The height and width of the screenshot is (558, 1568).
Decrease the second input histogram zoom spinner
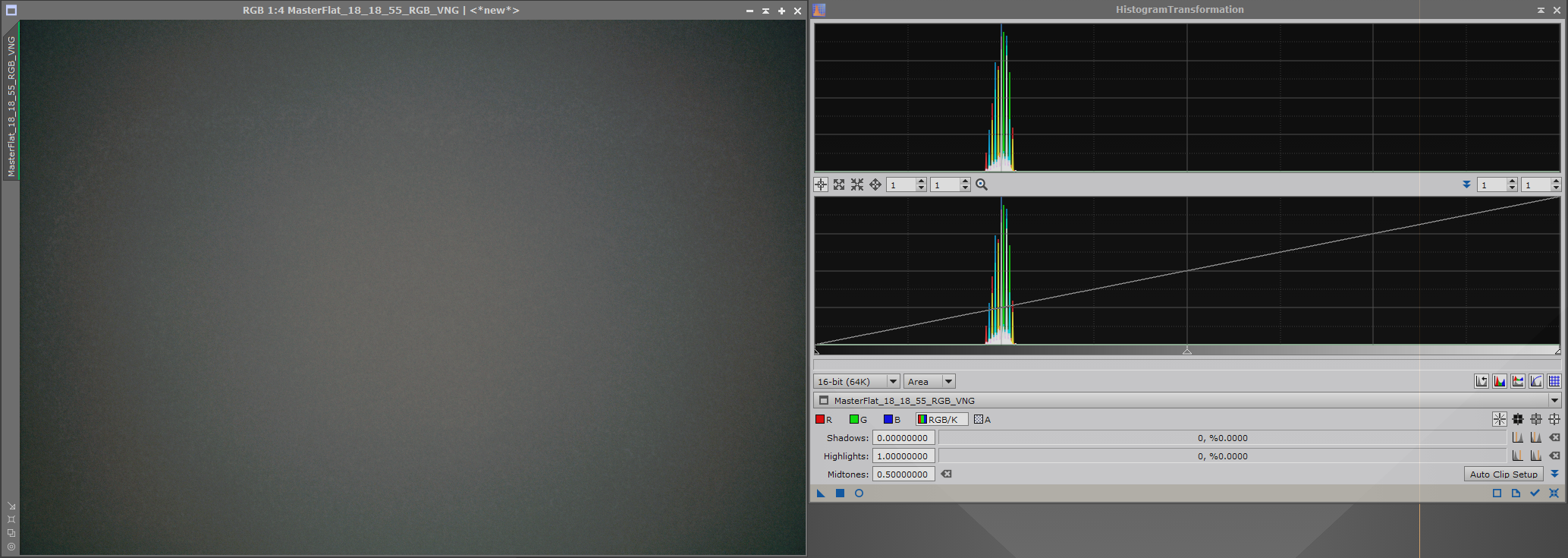(965, 188)
